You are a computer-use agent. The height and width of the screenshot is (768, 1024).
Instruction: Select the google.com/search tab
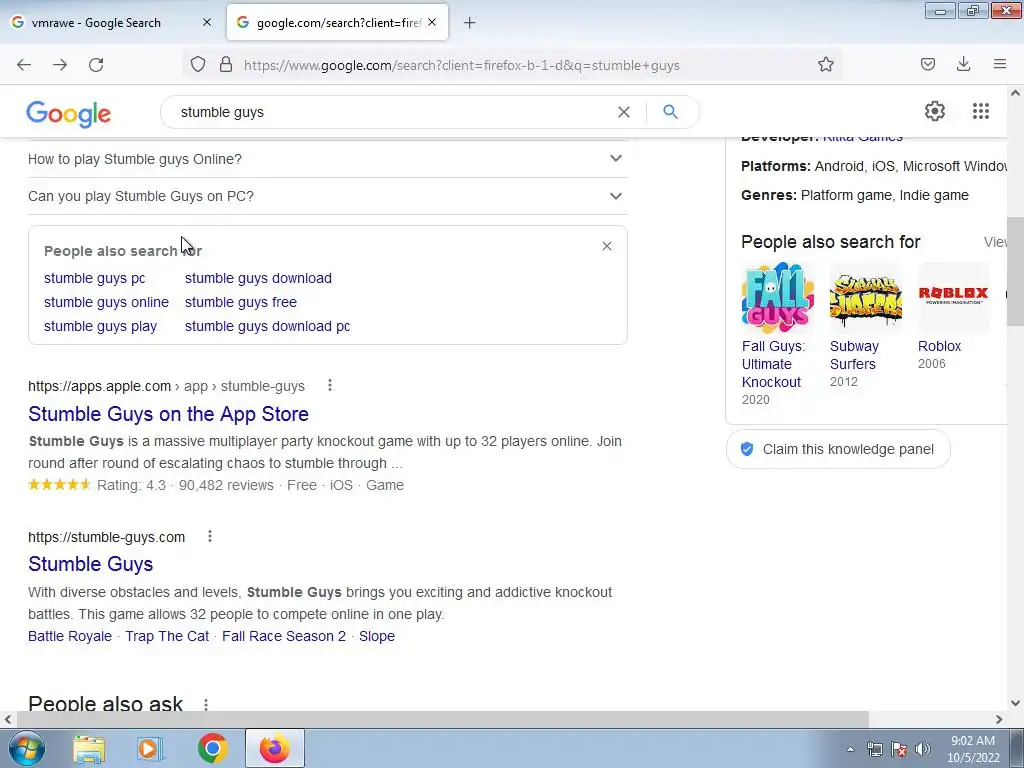click(337, 22)
